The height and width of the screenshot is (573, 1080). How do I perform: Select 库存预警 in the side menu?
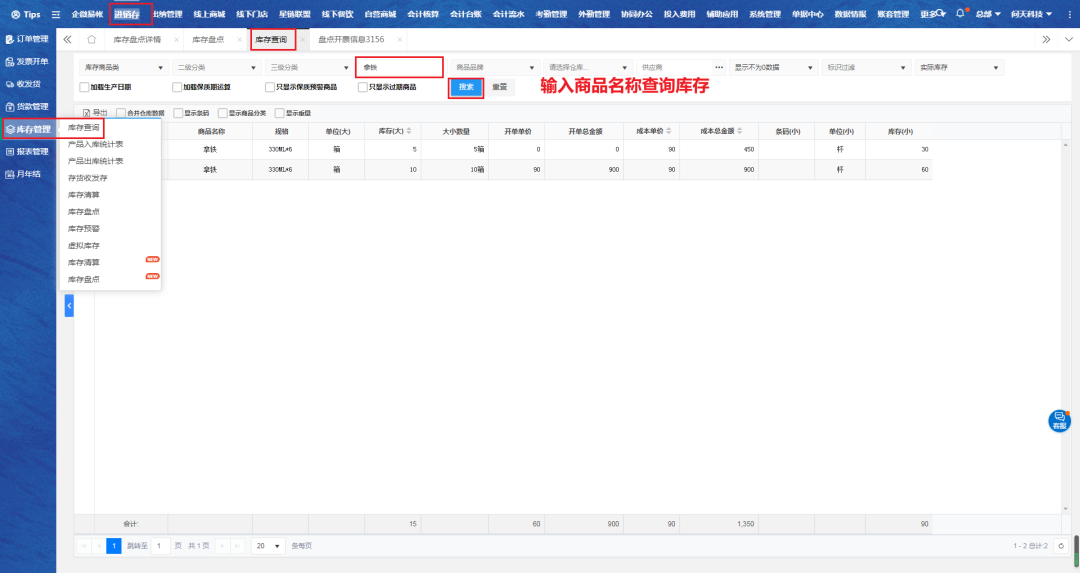tap(83, 228)
